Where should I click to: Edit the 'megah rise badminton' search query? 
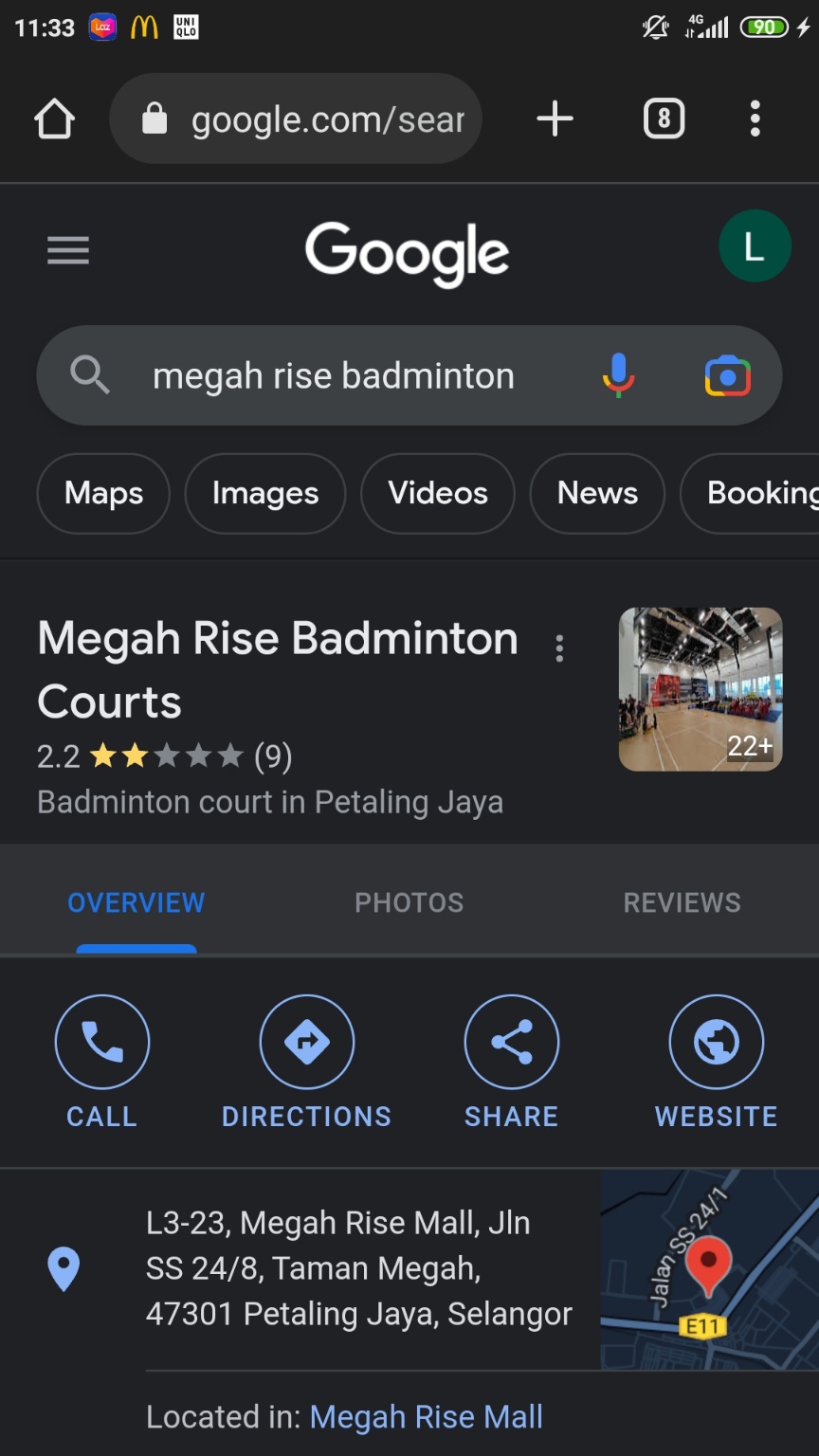click(x=334, y=375)
